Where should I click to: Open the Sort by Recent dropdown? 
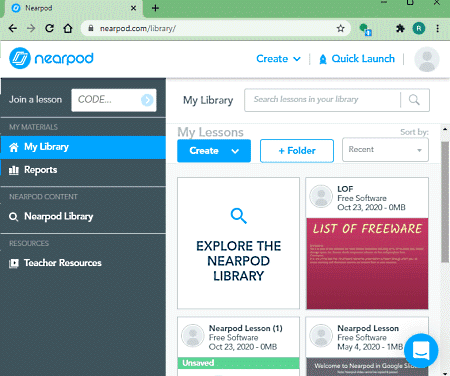385,150
